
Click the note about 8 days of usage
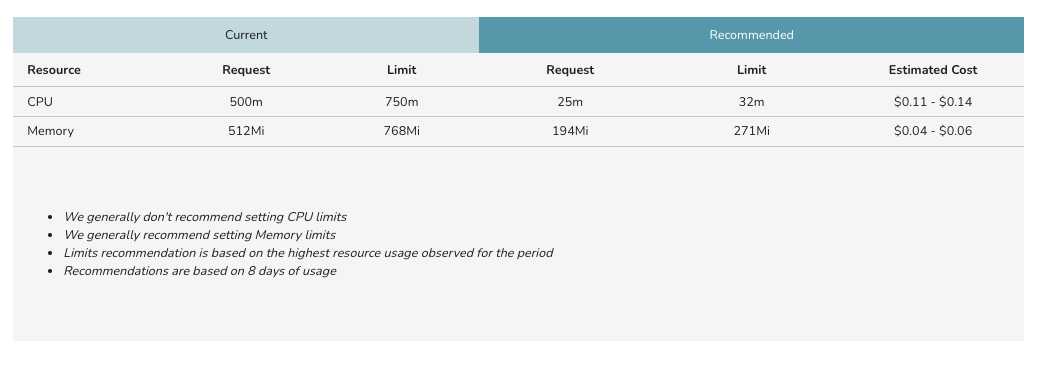[x=200, y=271]
